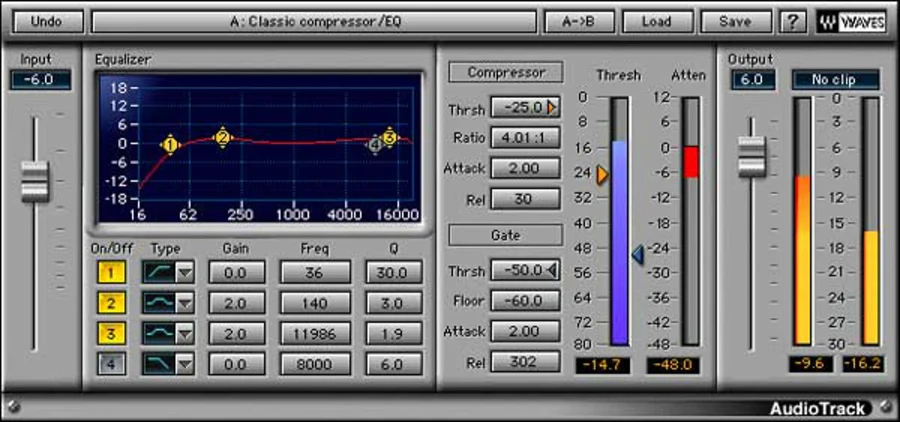
Task: Toggle EQ band 2 on/off
Action: click(x=111, y=303)
